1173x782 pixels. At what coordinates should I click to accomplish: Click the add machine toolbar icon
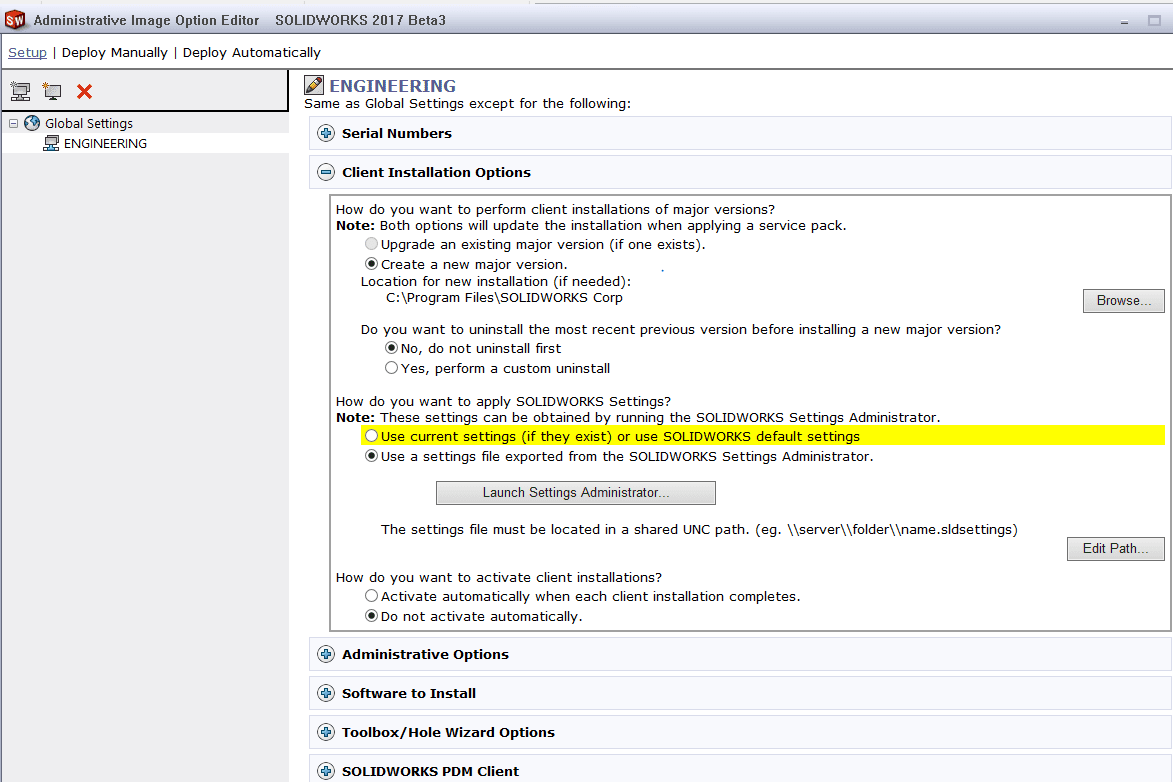click(x=52, y=91)
